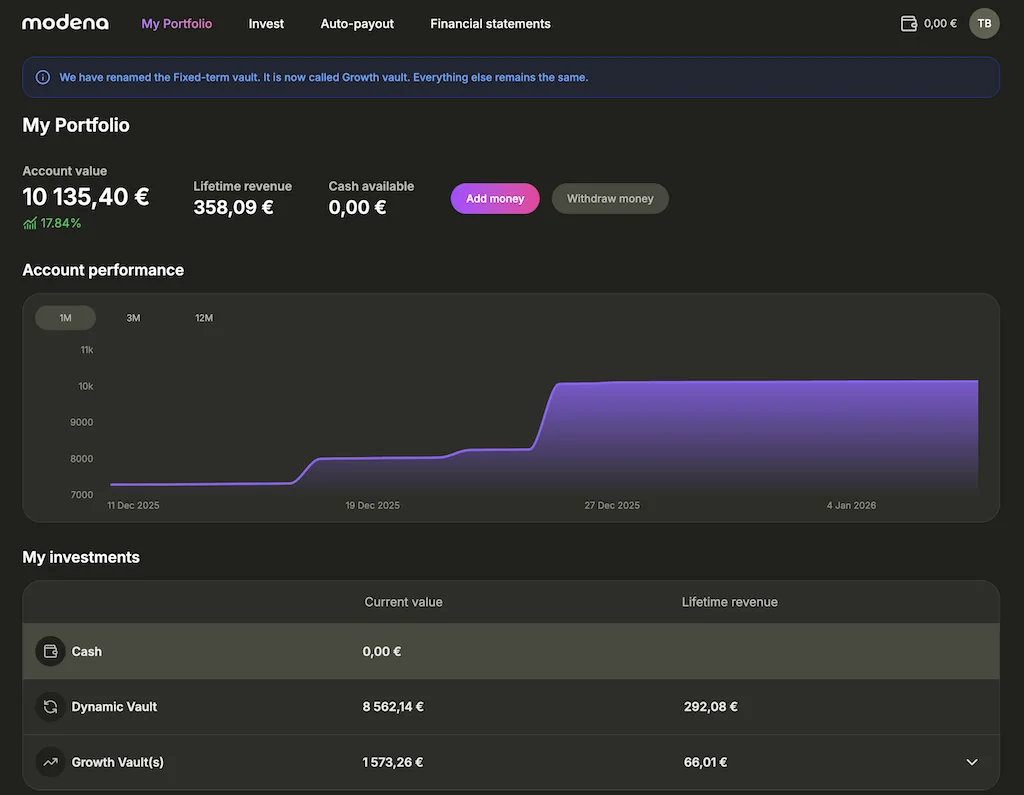Select the 1M chart range
This screenshot has height=795, width=1024.
click(x=64, y=317)
